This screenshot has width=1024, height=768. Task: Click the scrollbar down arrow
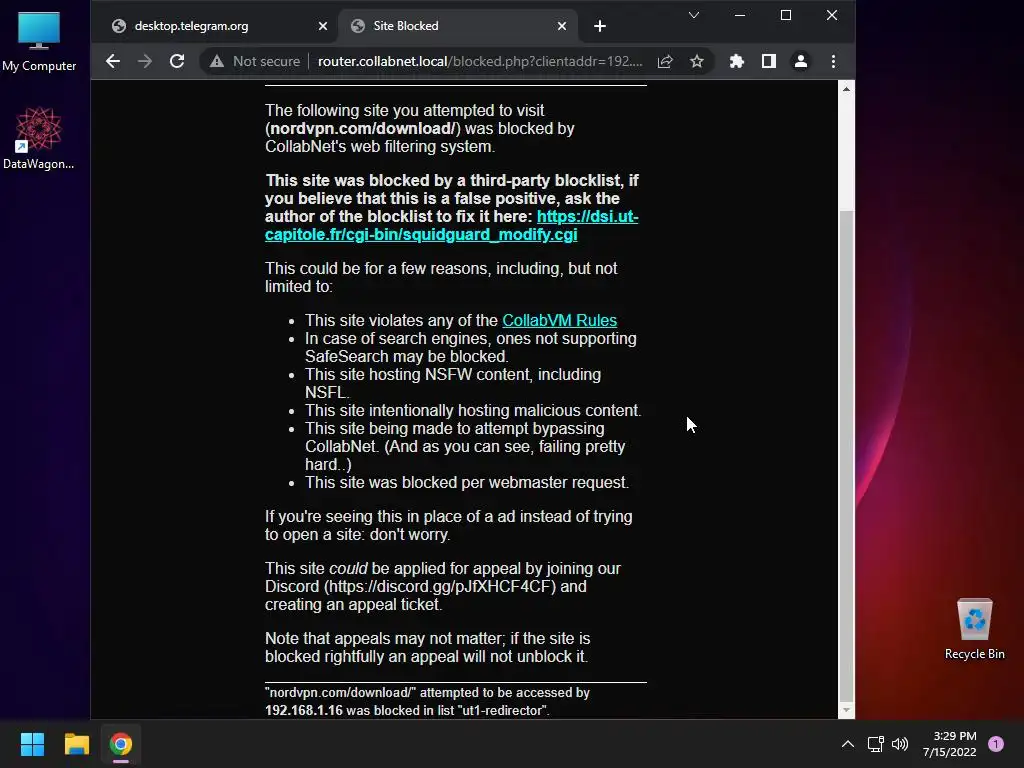point(846,710)
